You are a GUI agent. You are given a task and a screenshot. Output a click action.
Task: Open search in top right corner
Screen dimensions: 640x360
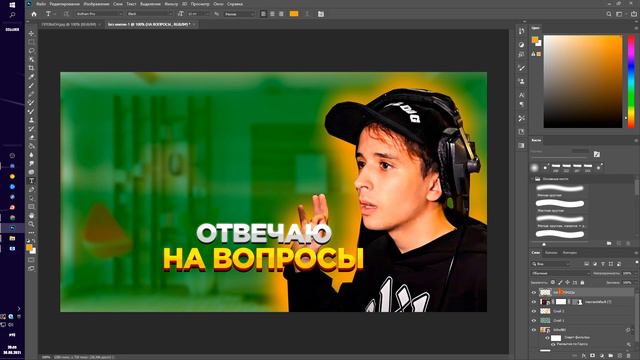click(609, 14)
